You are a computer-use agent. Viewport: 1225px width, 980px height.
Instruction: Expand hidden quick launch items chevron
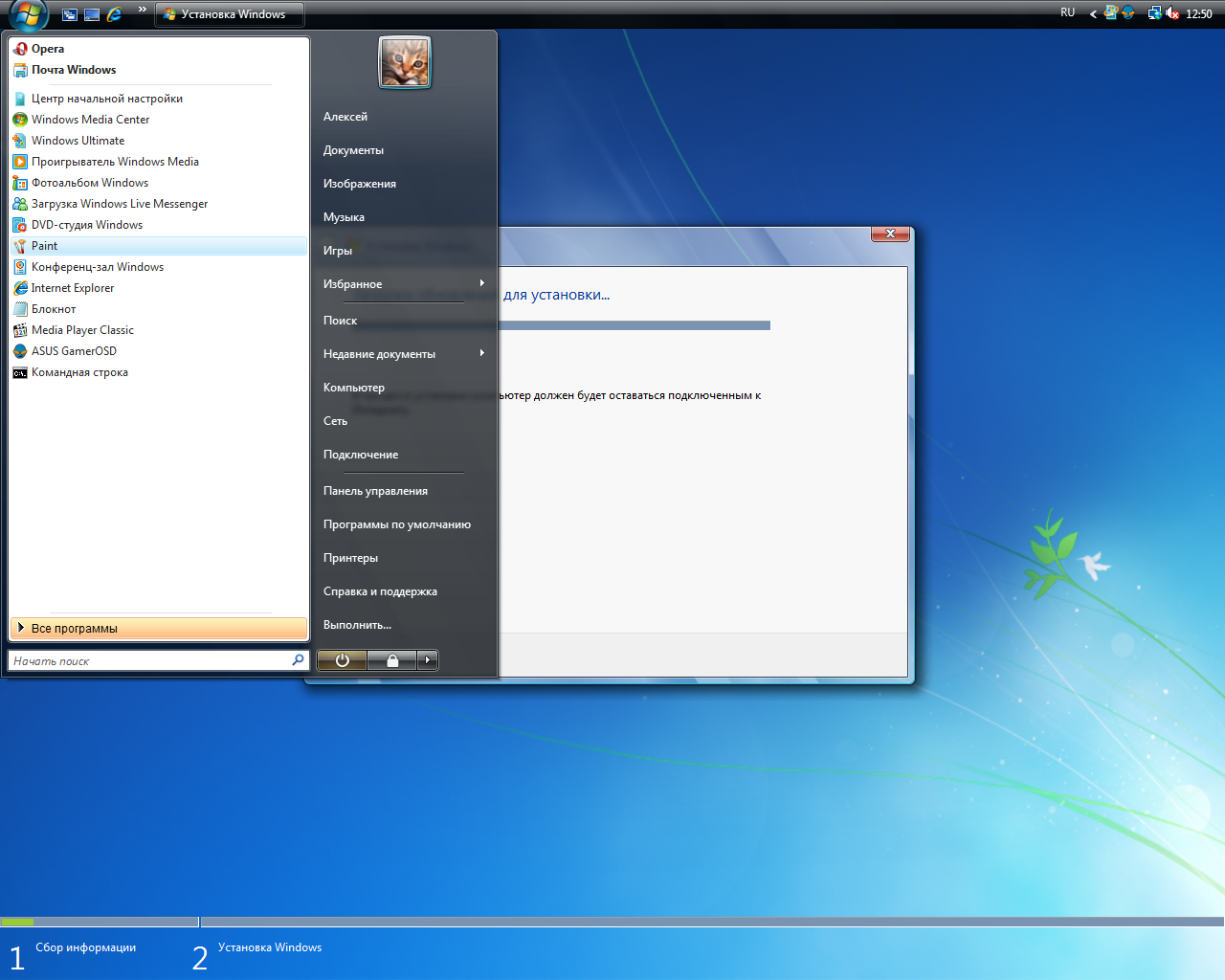143,10
